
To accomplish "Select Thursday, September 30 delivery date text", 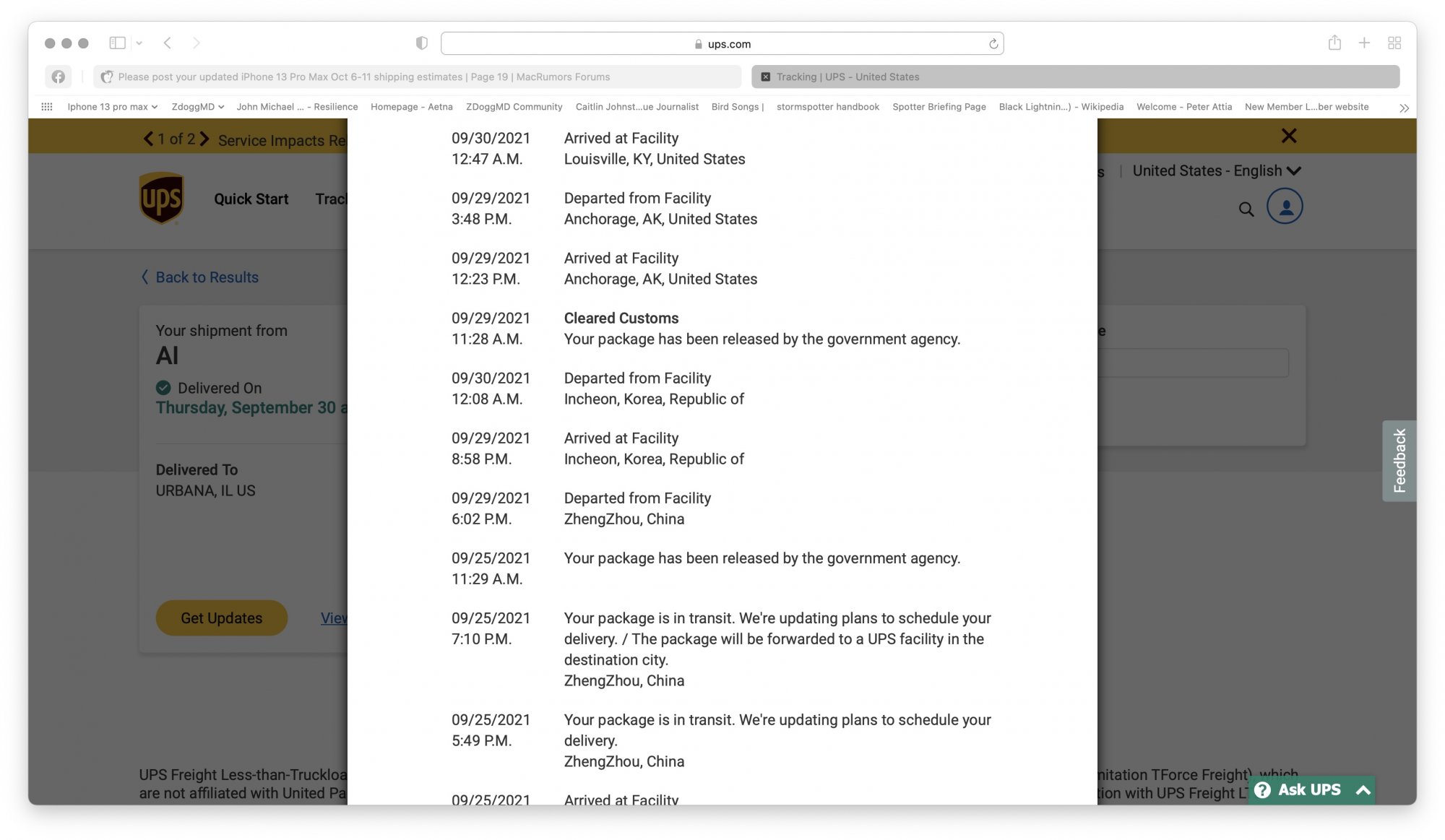I will coord(251,408).
